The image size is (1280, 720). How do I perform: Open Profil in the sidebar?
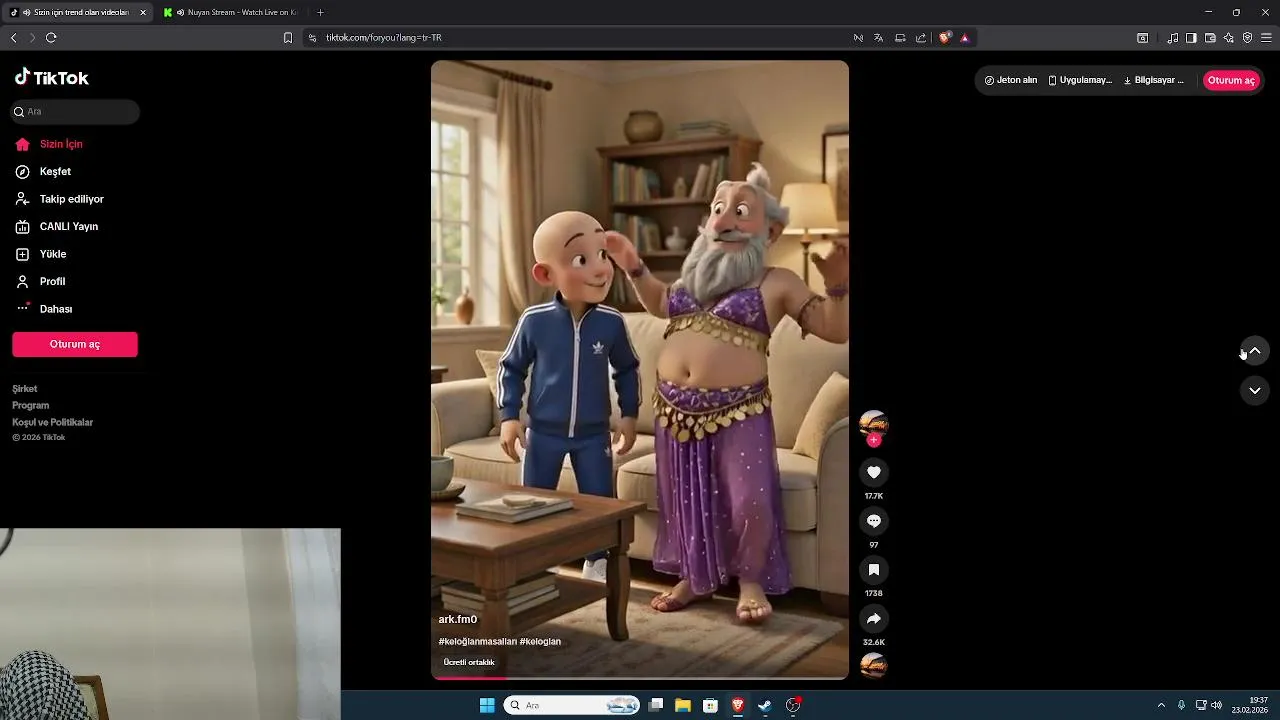(x=40, y=282)
